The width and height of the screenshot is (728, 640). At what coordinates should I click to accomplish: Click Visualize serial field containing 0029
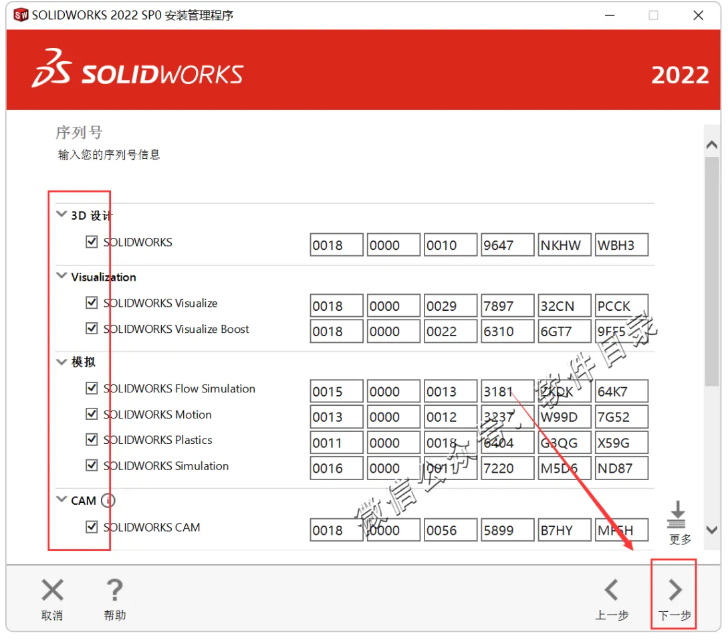click(450, 306)
